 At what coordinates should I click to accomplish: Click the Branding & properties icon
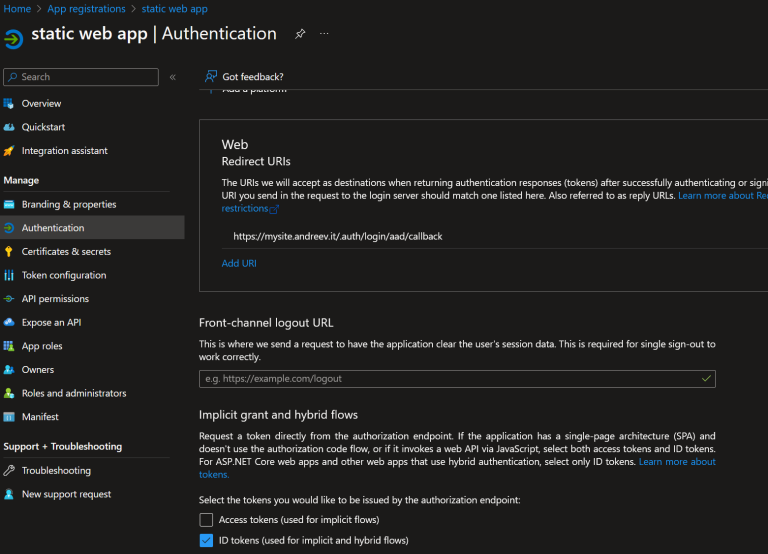9,204
